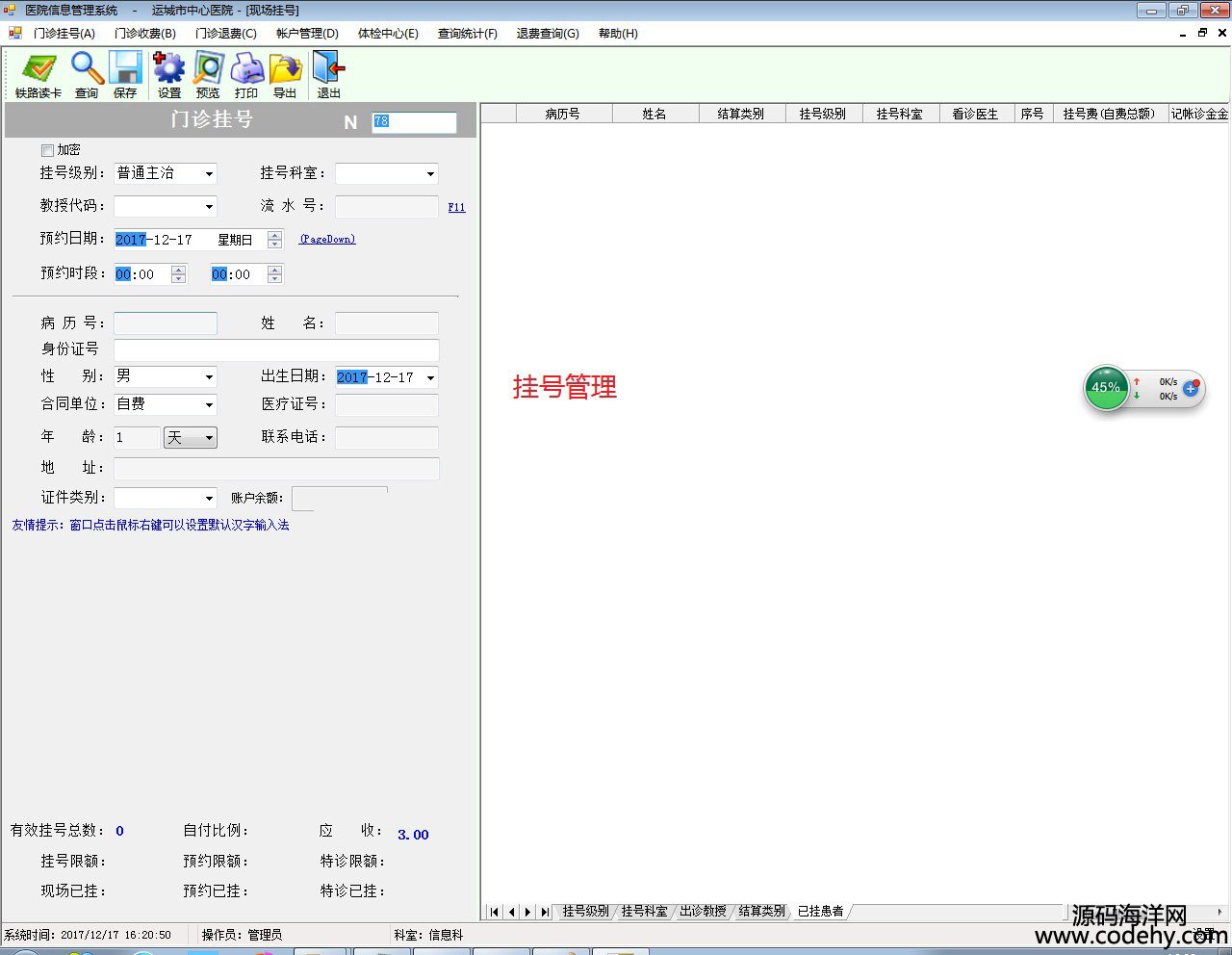Go to first record navigation arrow

point(494,912)
